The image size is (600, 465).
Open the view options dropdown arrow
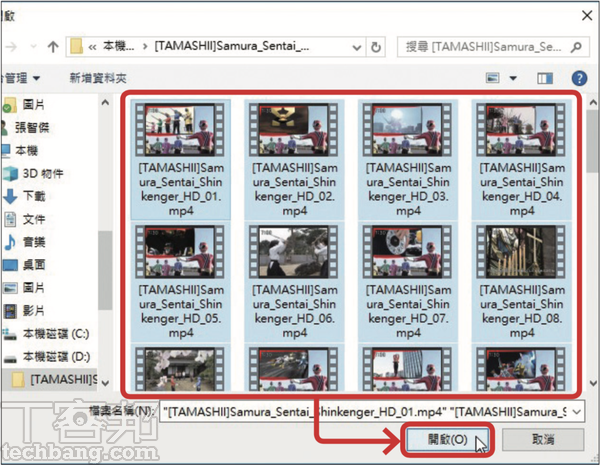(x=513, y=78)
